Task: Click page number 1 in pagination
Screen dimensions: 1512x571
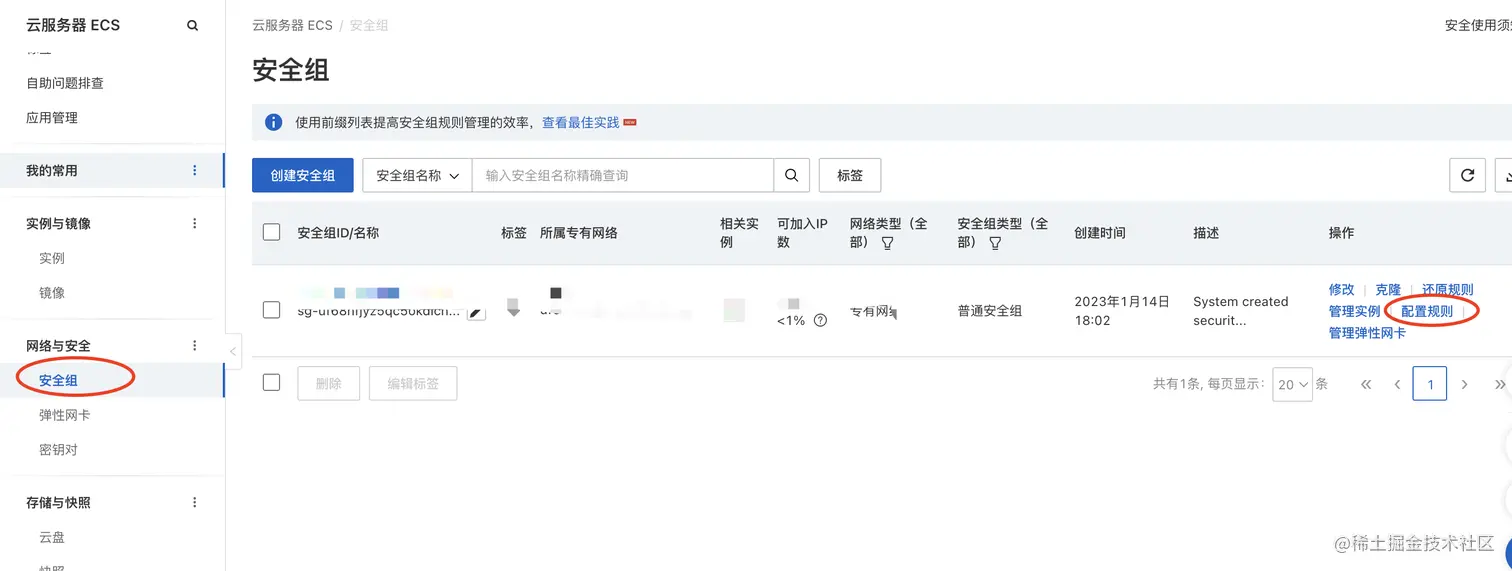Action: point(1430,384)
